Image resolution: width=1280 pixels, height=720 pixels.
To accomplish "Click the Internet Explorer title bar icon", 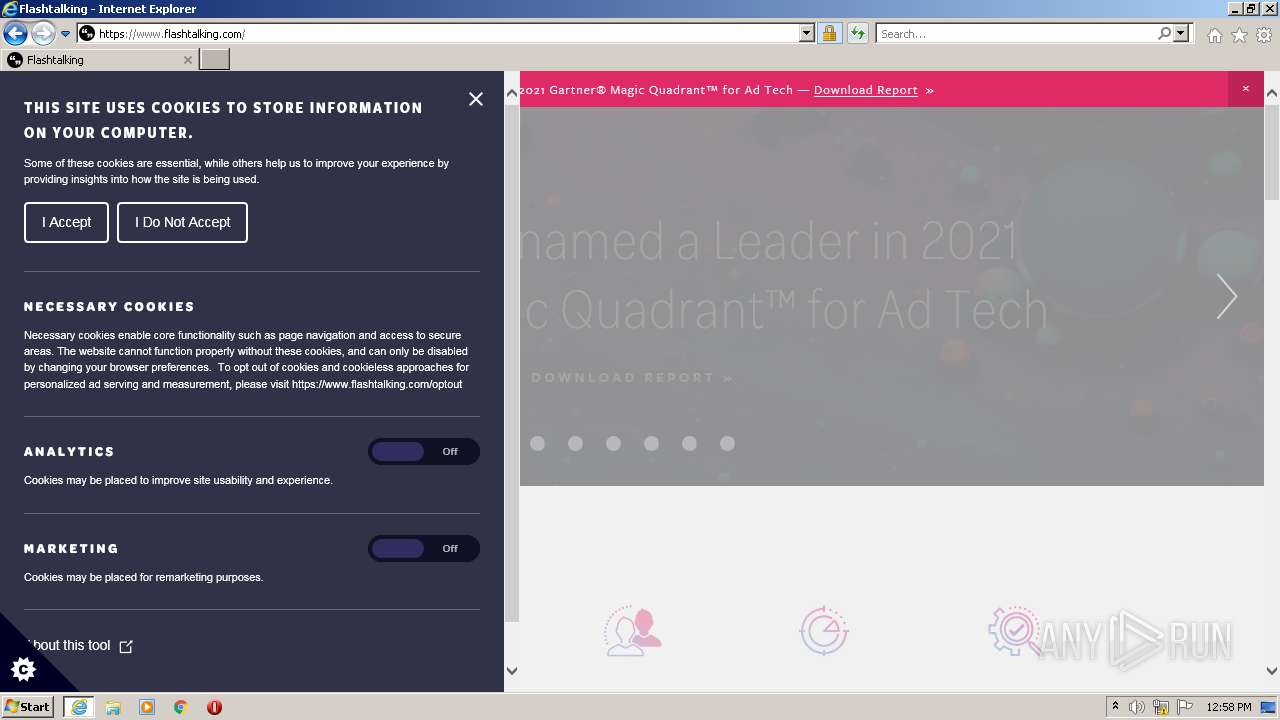I will pos(10,8).
